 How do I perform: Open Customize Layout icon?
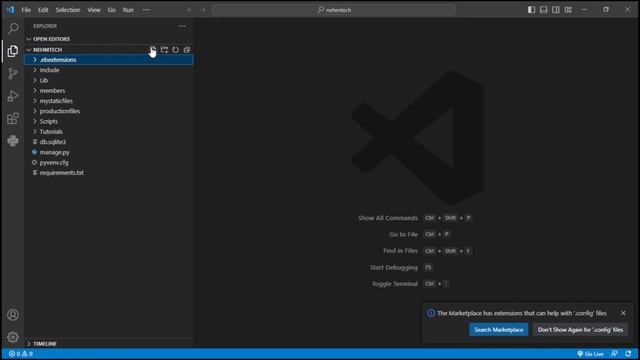click(568, 10)
